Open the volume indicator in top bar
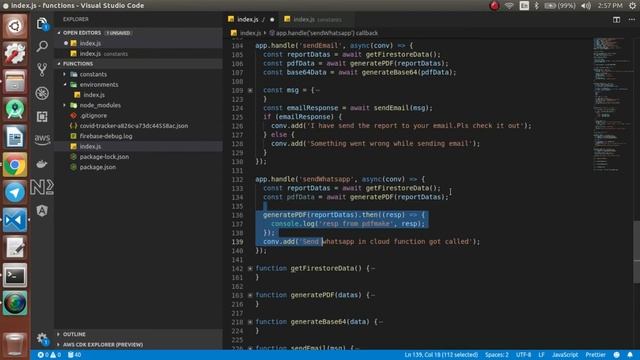This screenshot has width=640, height=360. 586,6
